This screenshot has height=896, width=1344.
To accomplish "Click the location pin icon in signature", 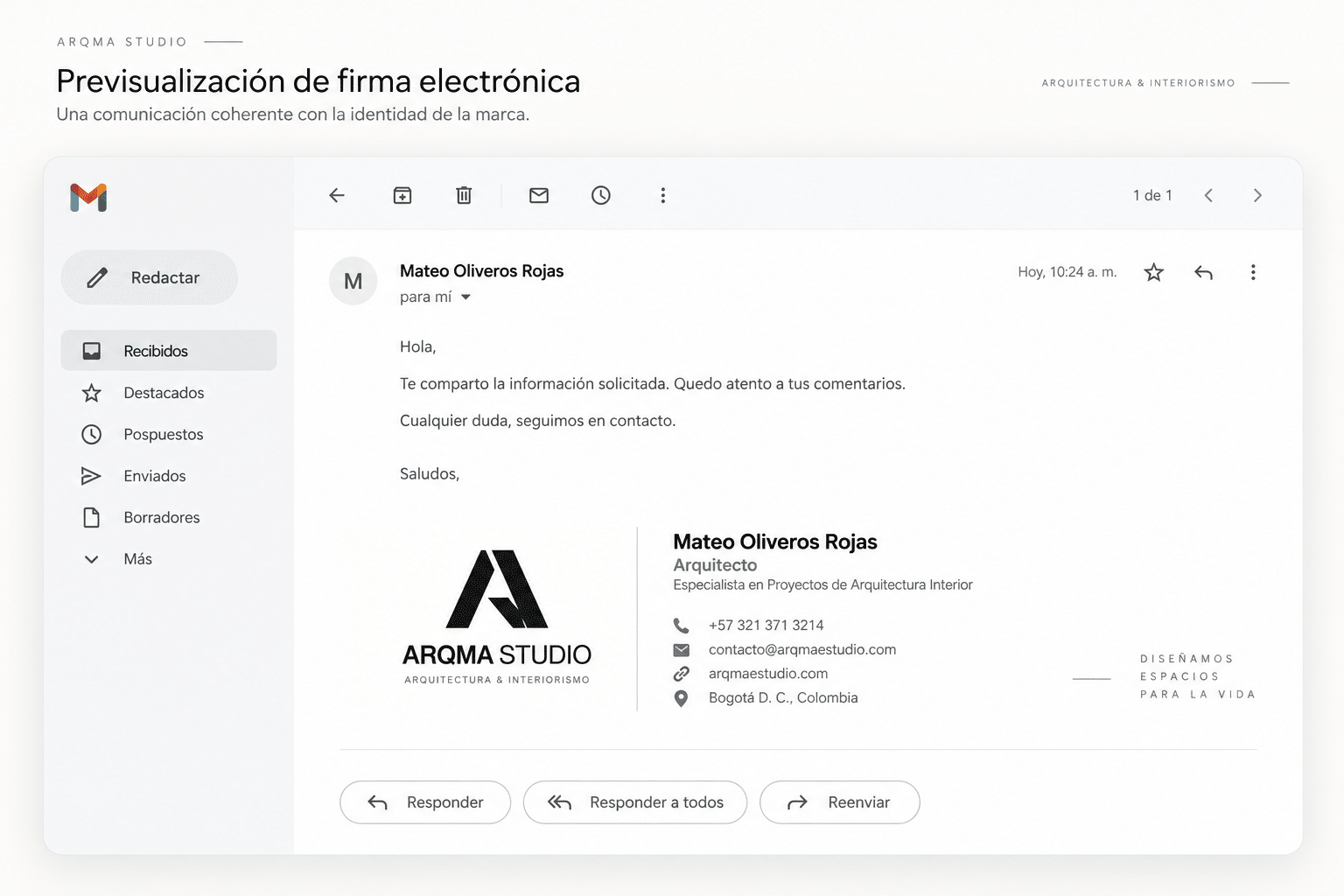I will click(x=681, y=698).
